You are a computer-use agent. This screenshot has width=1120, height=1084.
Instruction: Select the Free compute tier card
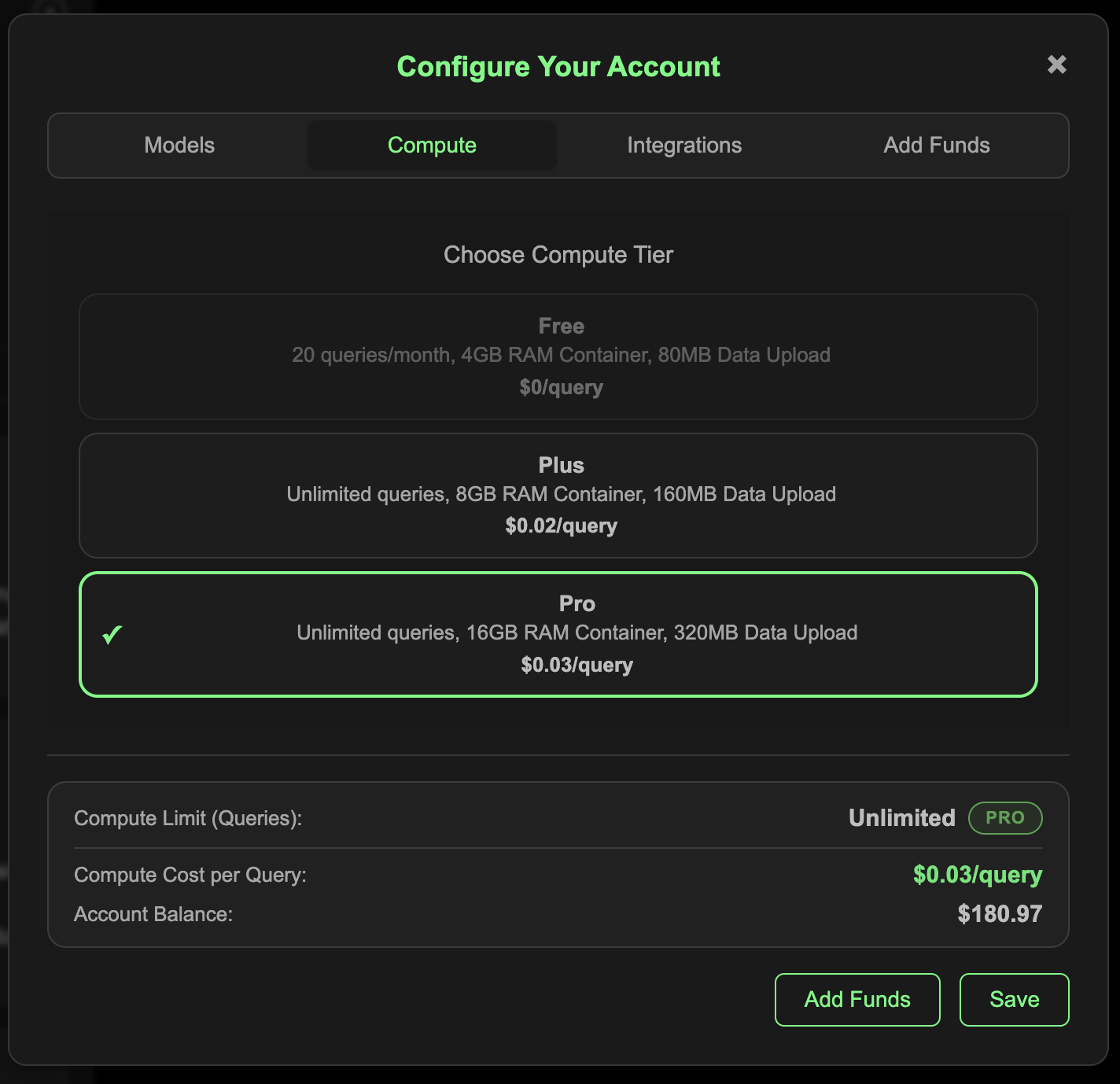pyautogui.click(x=558, y=356)
